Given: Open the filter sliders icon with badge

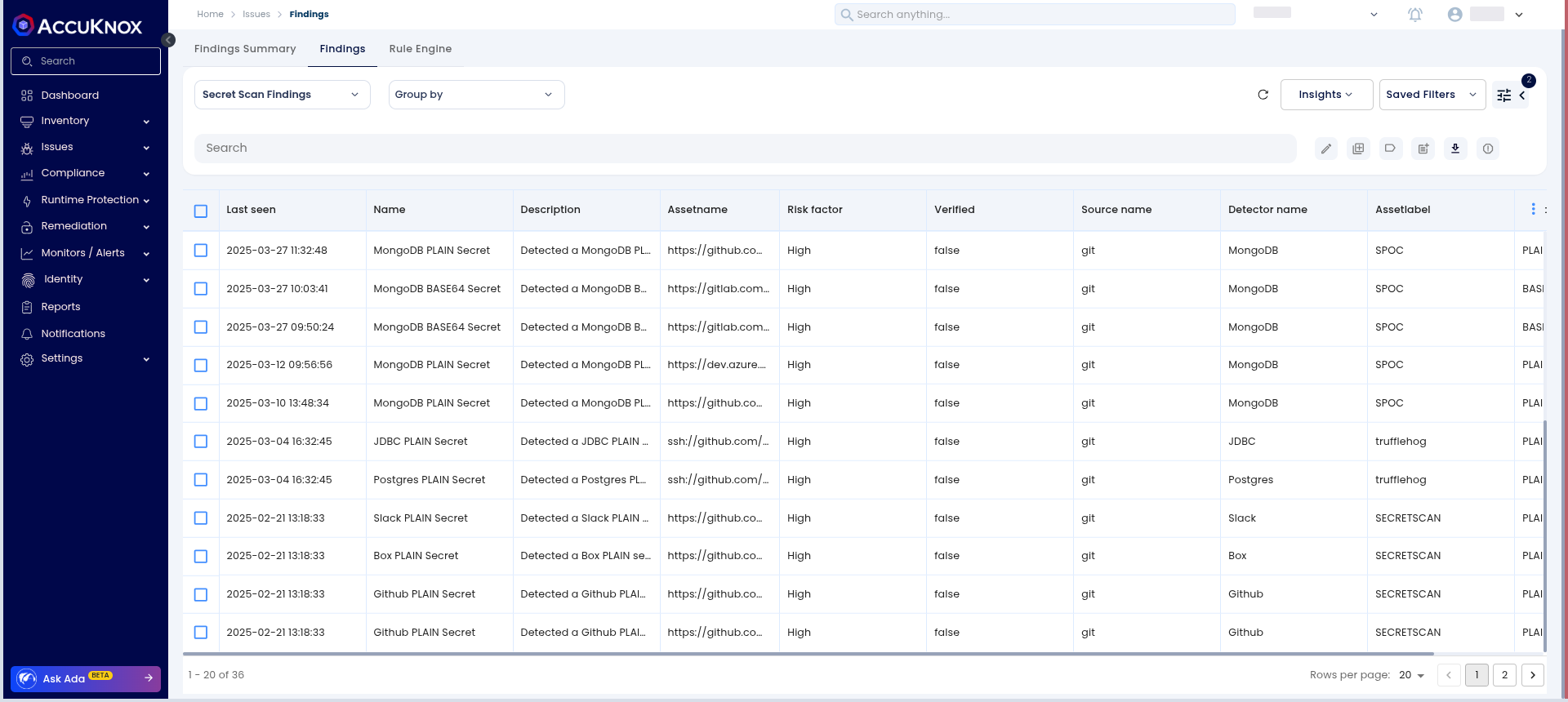Looking at the screenshot, I should 1504,96.
